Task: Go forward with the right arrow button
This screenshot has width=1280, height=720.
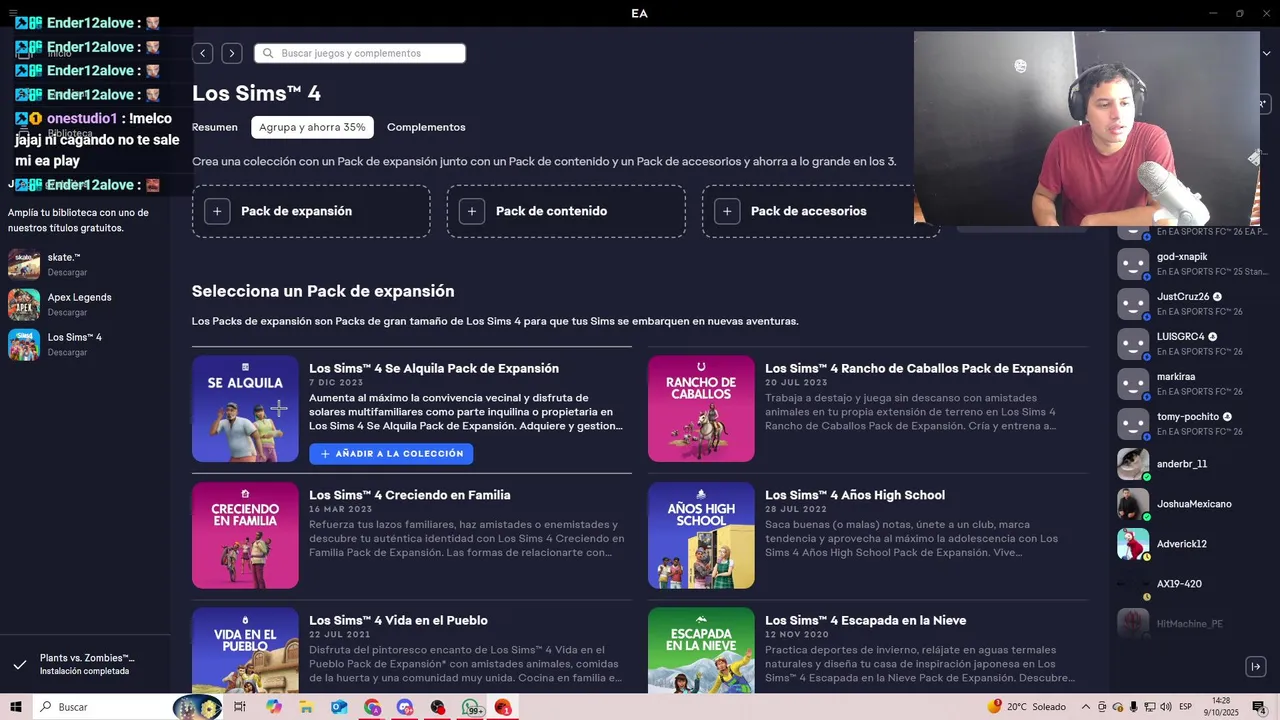Action: (x=232, y=53)
